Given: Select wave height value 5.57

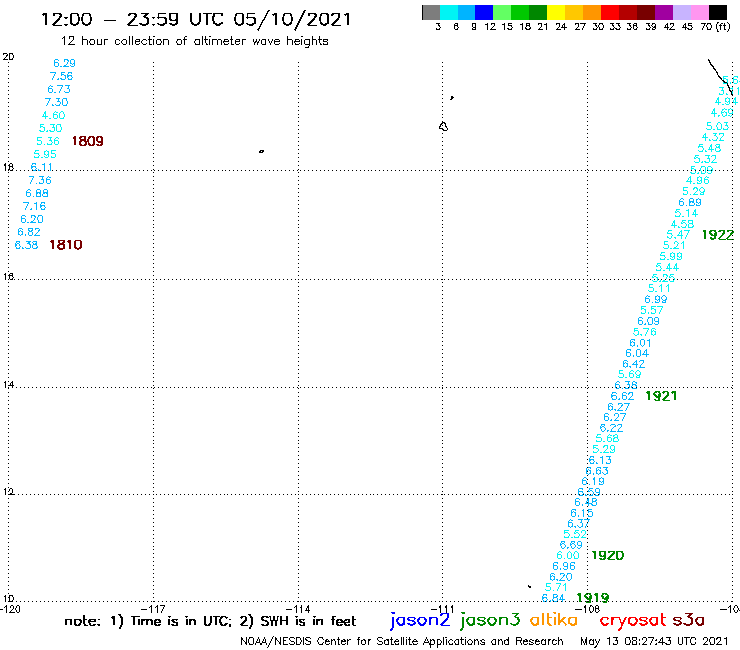Looking at the screenshot, I should pyautogui.click(x=652, y=310).
